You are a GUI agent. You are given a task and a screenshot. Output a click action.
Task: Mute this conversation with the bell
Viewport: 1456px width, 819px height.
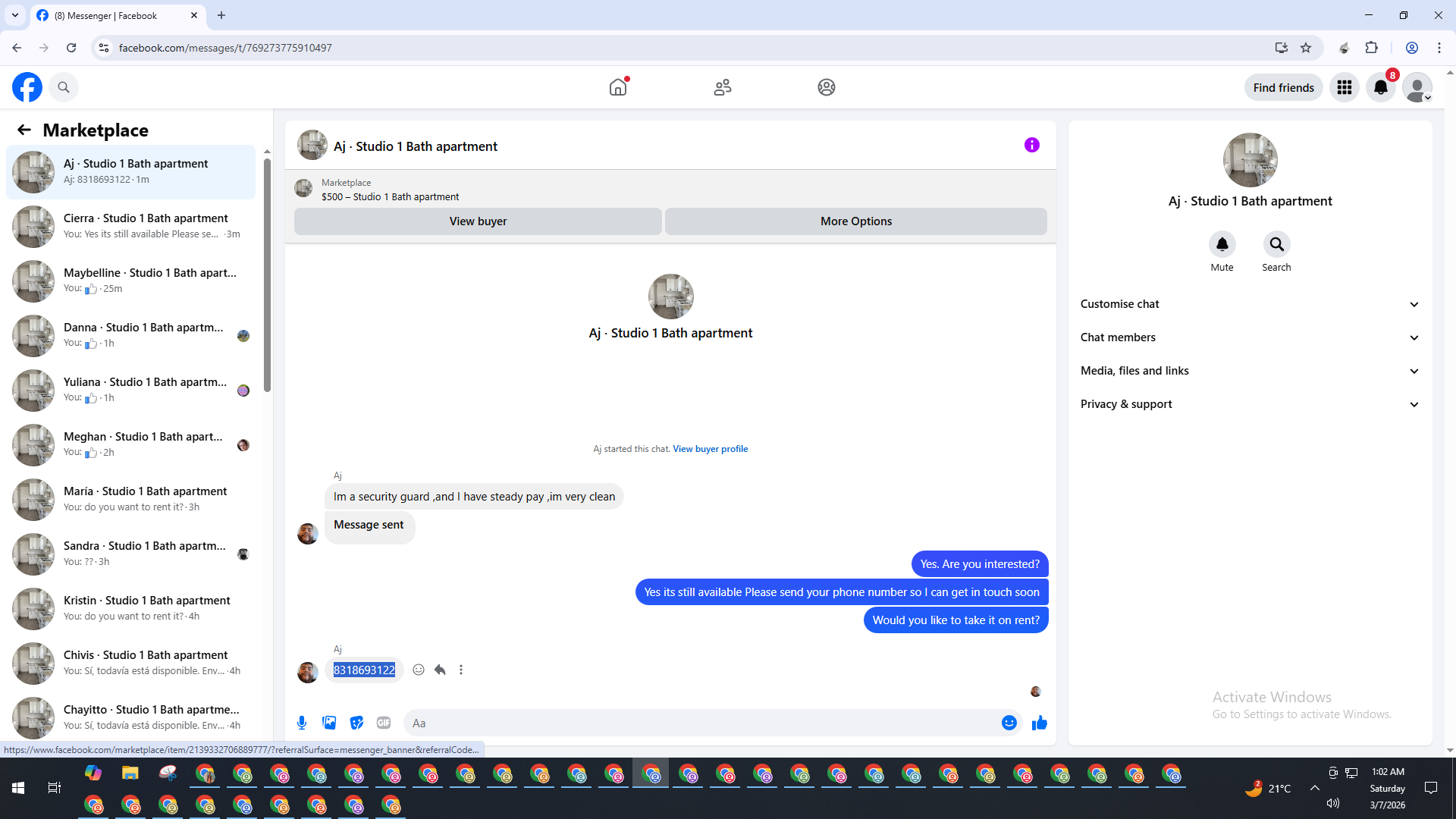pos(1222,244)
